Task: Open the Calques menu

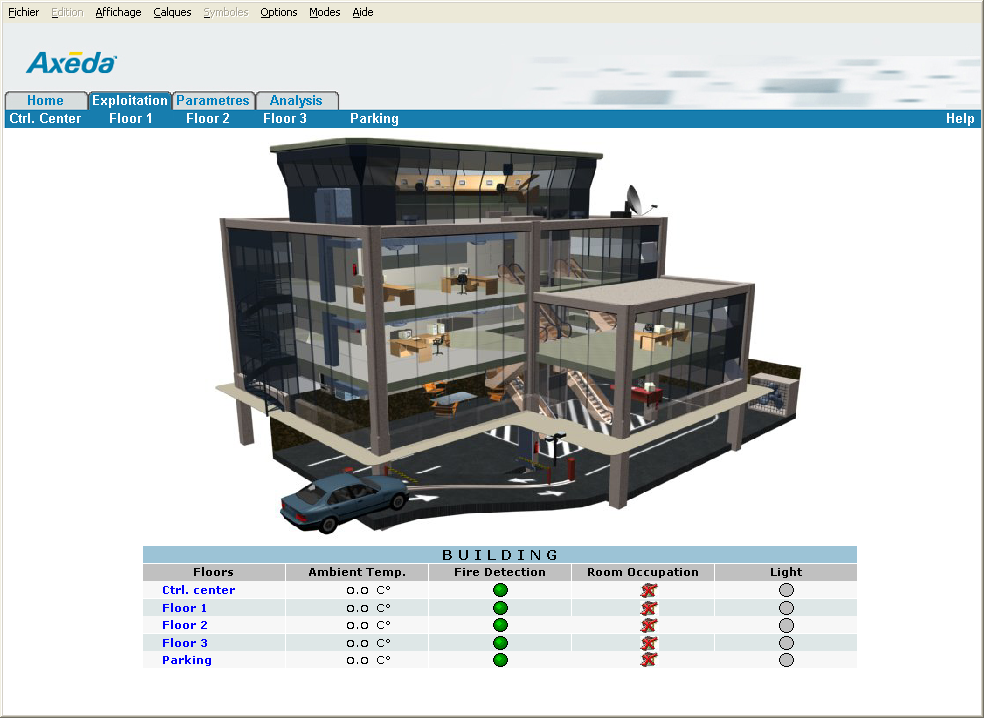Action: point(172,12)
